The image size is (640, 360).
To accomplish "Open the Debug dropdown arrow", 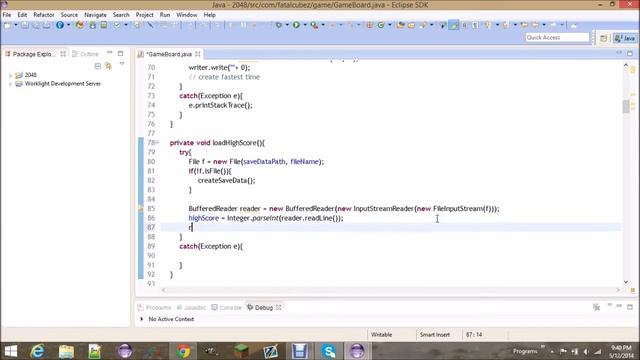I will 287,25.
